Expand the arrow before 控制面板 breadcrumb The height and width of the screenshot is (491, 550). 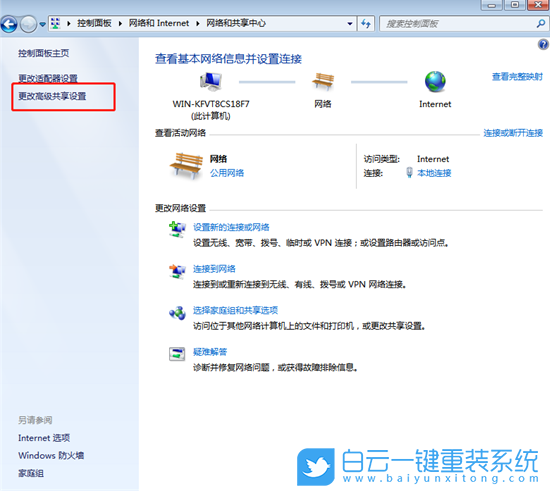tap(69, 23)
